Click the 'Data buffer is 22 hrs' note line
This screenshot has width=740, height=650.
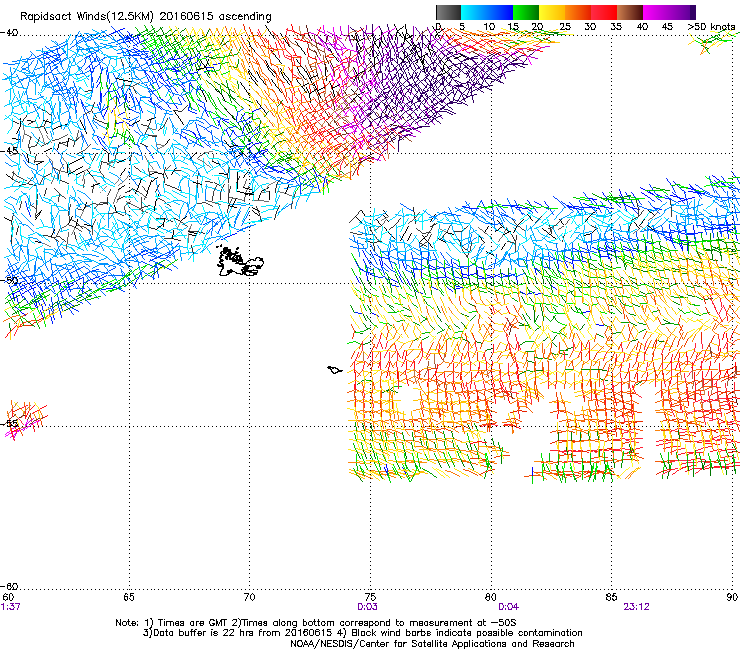362,633
